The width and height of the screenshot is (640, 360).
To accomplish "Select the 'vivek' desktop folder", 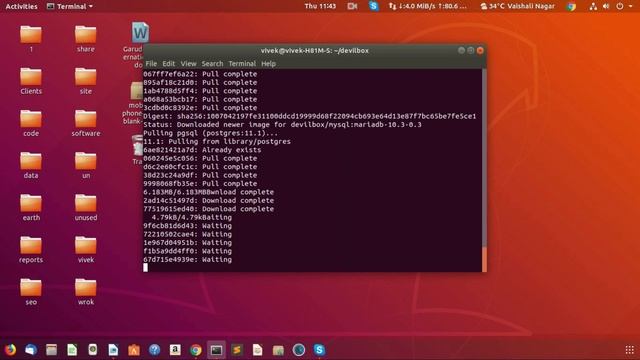I will [86, 249].
